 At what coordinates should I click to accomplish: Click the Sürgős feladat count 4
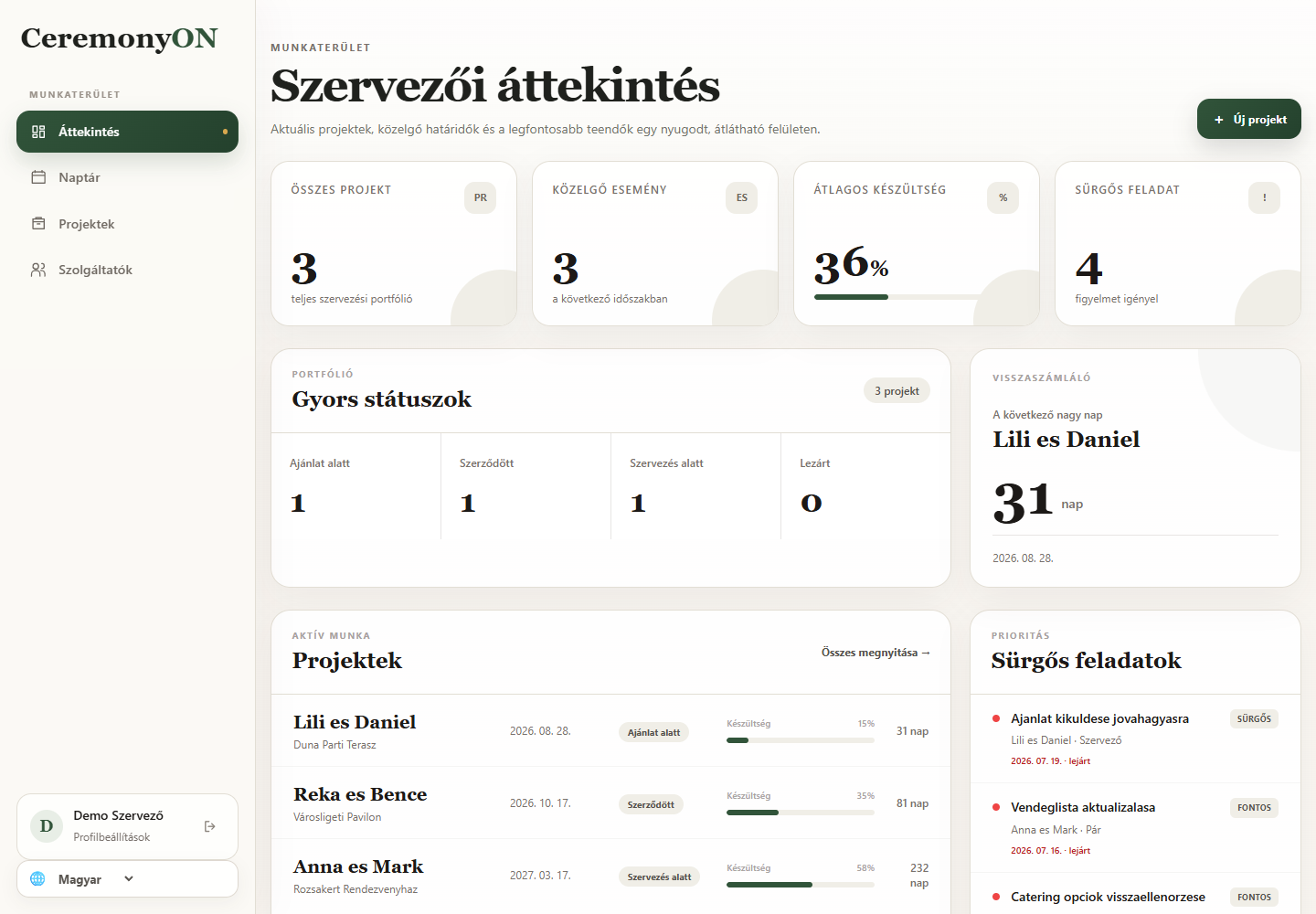pos(1089,269)
